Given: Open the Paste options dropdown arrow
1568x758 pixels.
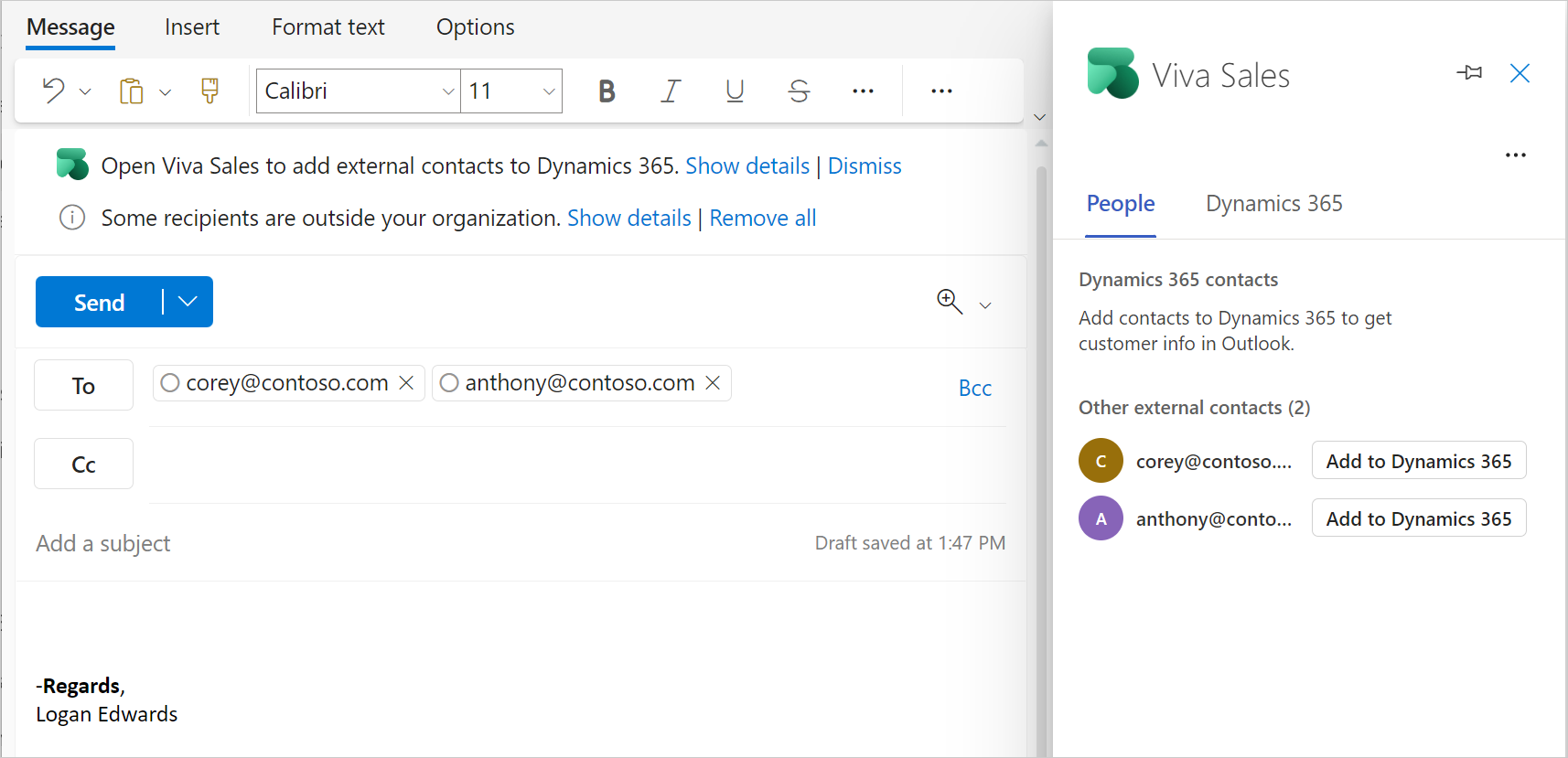Looking at the screenshot, I should point(166,91).
